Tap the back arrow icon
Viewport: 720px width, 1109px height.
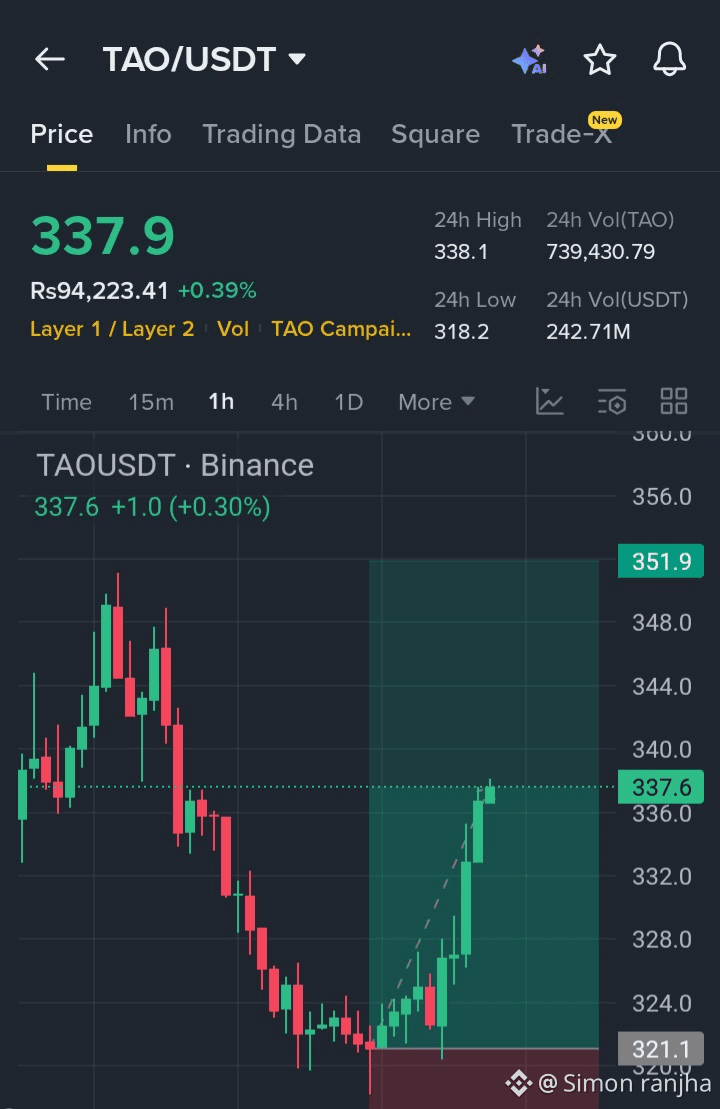click(50, 59)
